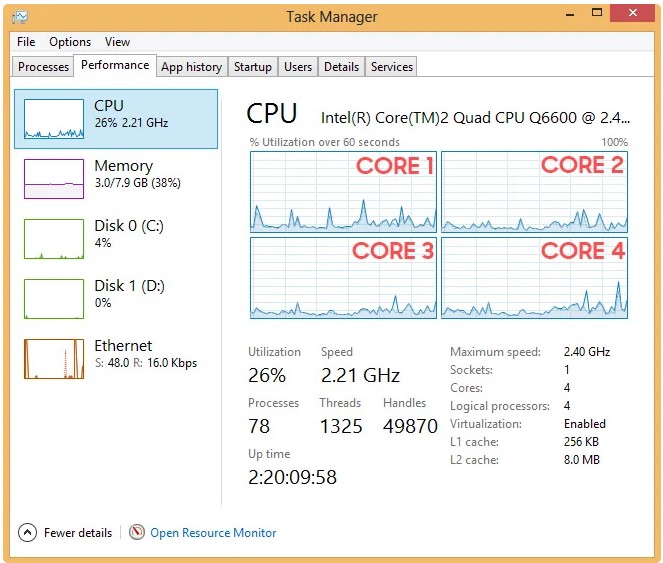Click the L2 cache 8.0 MB value
The width and height of the screenshot is (663, 563).
click(x=582, y=460)
